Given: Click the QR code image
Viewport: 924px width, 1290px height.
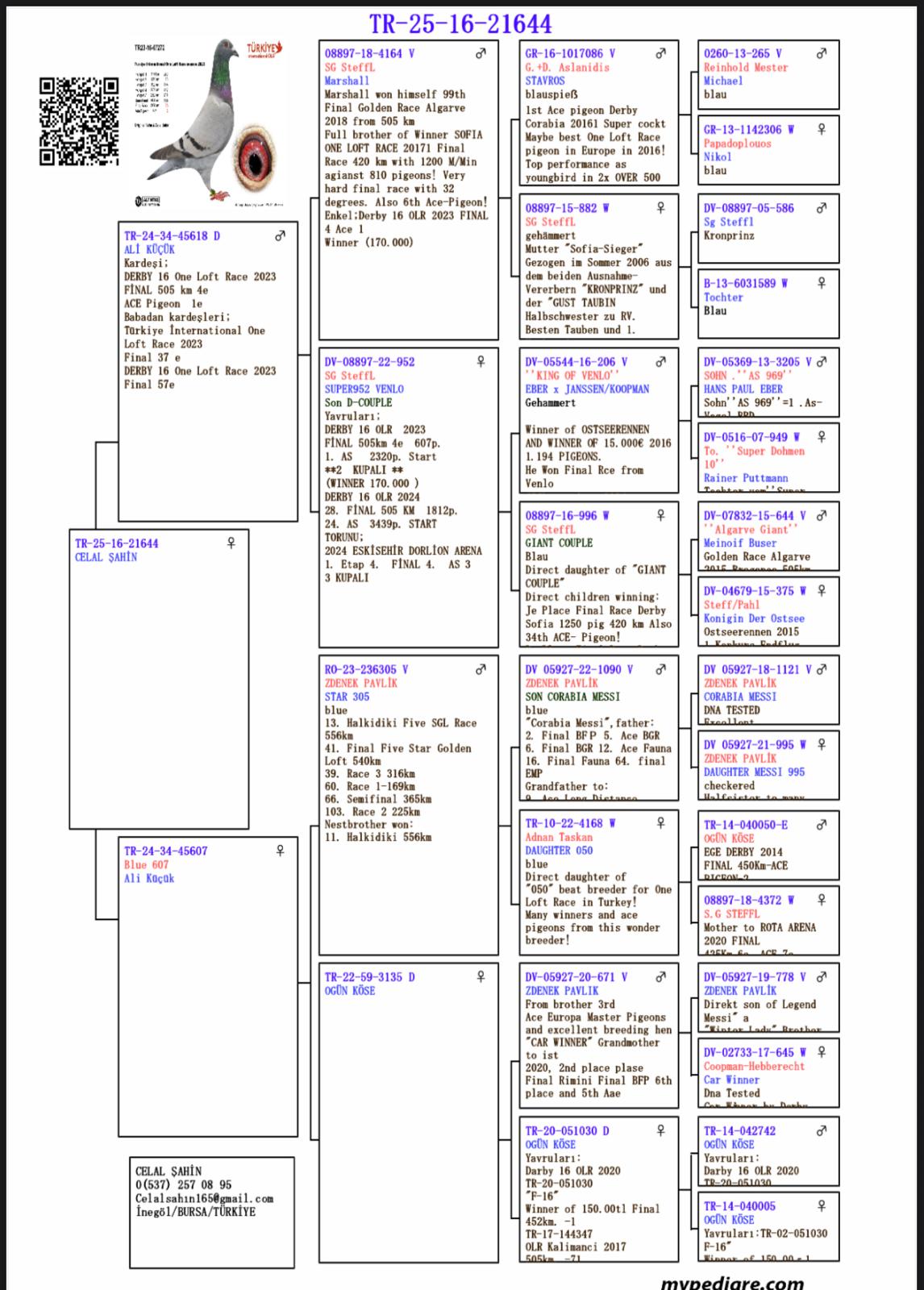Looking at the screenshot, I should (79, 122).
